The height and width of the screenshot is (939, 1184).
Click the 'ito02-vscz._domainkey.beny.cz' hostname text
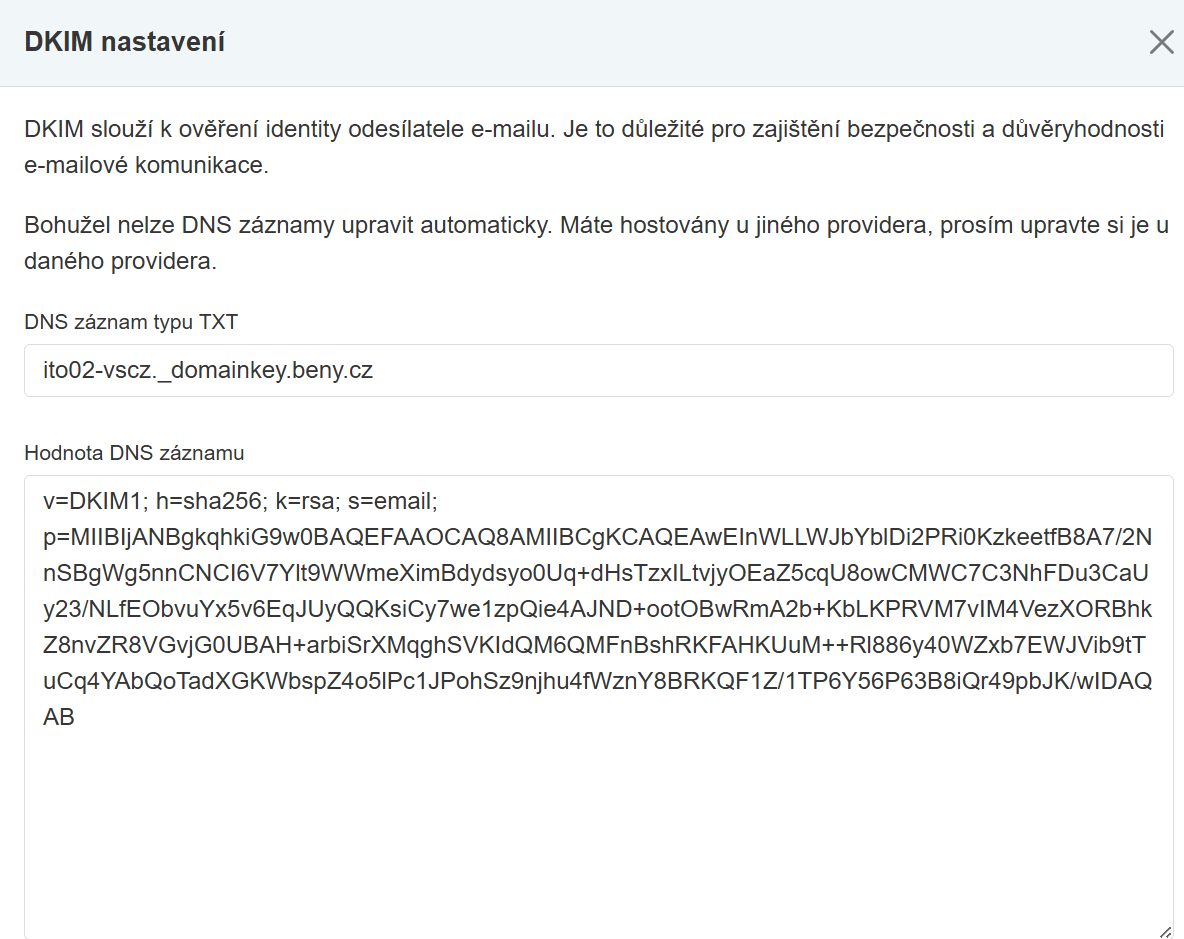[x=208, y=371]
